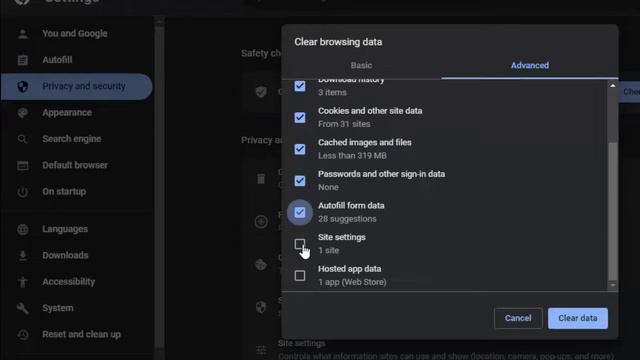Click the Languages globe icon
Viewport: 640px width, 360px height.
coord(23,229)
